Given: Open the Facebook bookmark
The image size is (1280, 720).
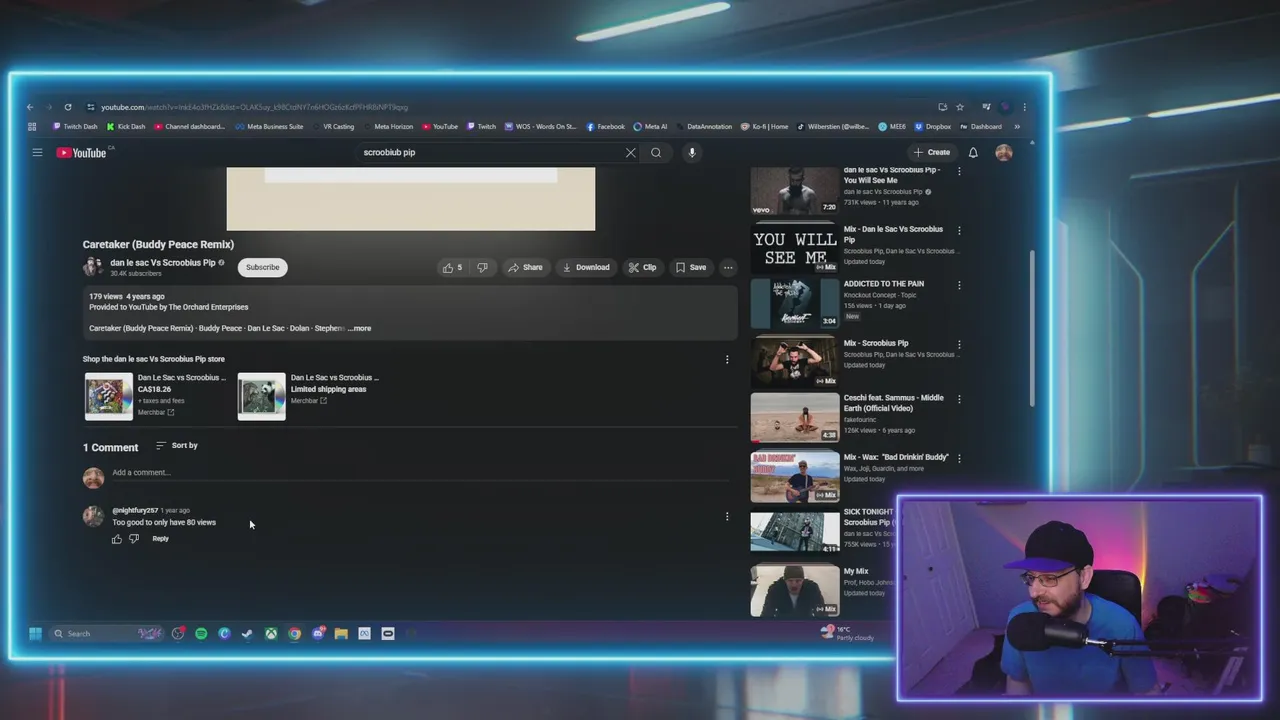Looking at the screenshot, I should [x=605, y=127].
